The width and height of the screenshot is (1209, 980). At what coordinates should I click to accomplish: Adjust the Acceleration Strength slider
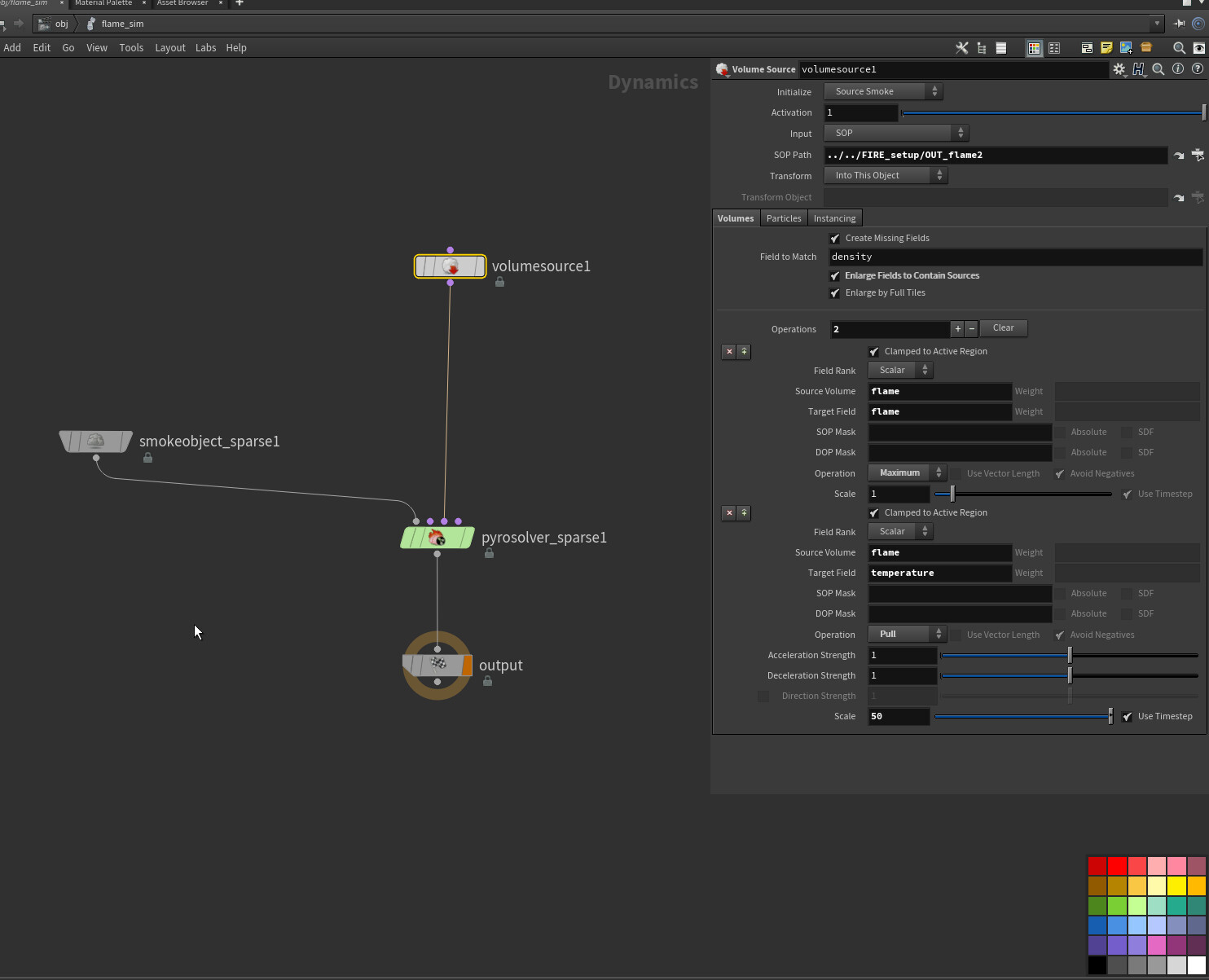1070,656
